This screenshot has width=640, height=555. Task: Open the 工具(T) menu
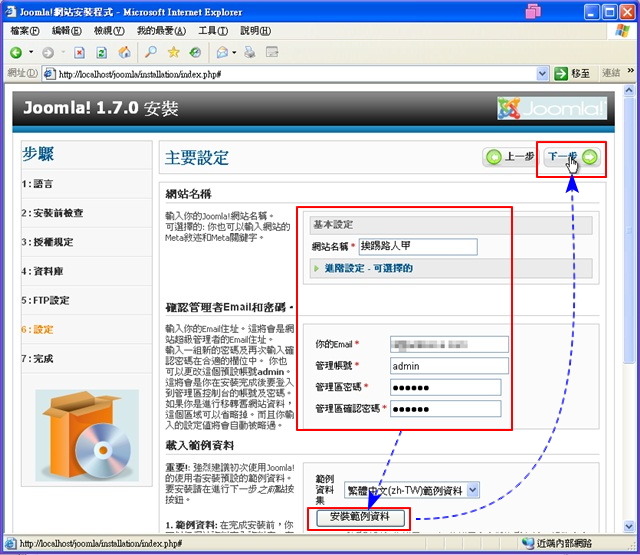pos(213,31)
